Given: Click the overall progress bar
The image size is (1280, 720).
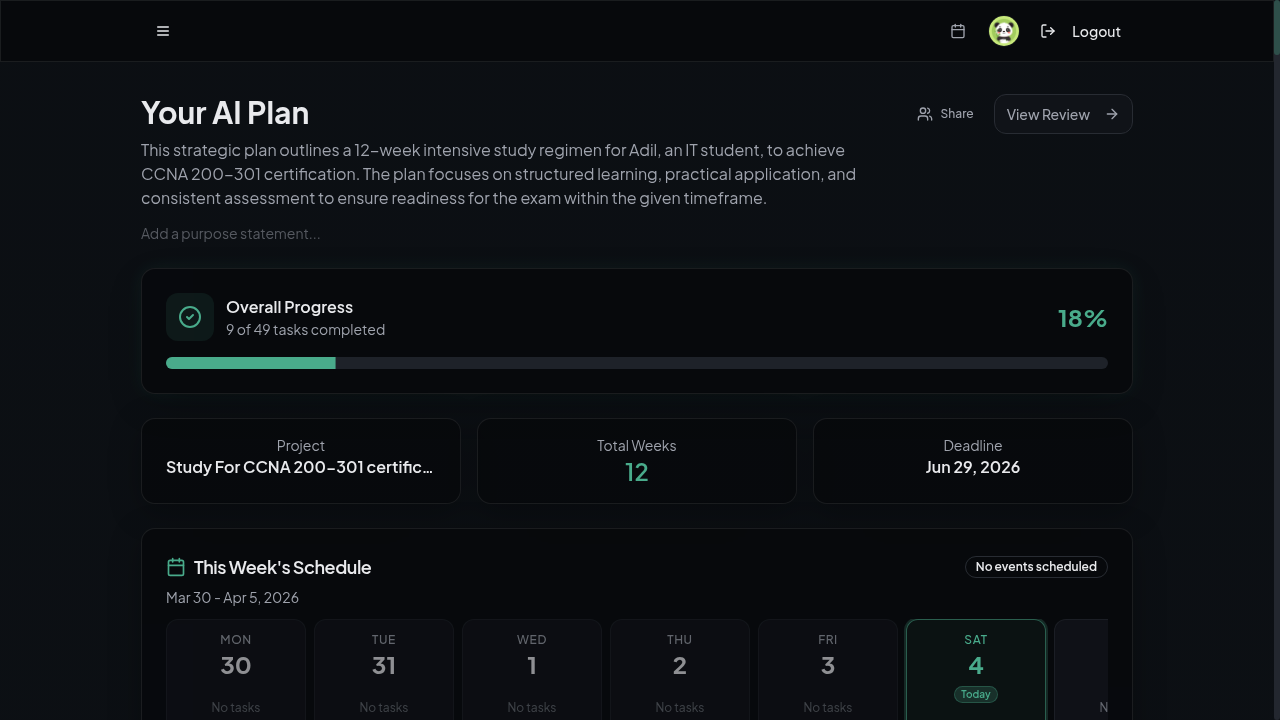Looking at the screenshot, I should point(636,363).
